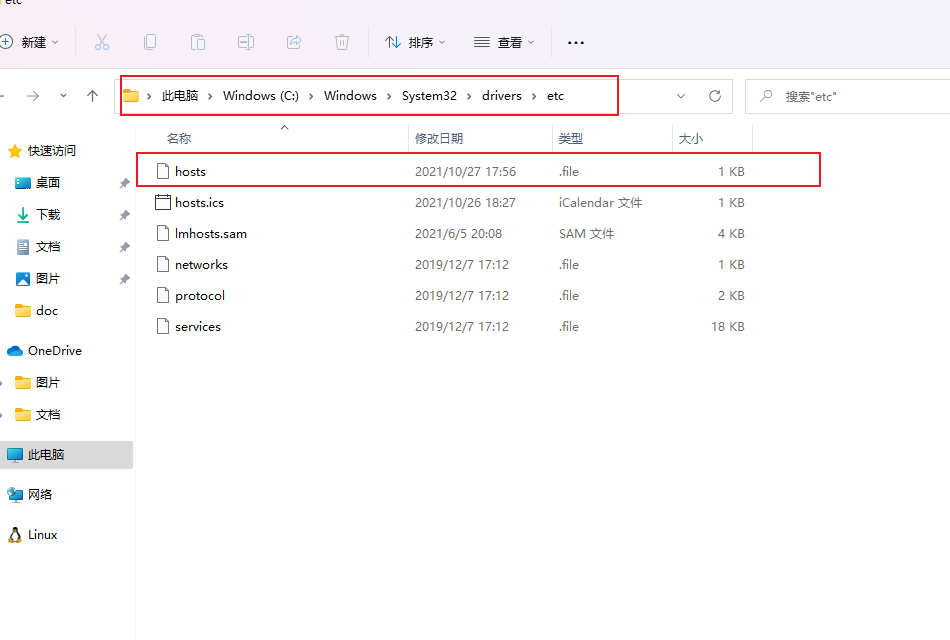Viewport: 950px width, 640px height.
Task: Select the lmhosts.sam file
Action: point(448,233)
